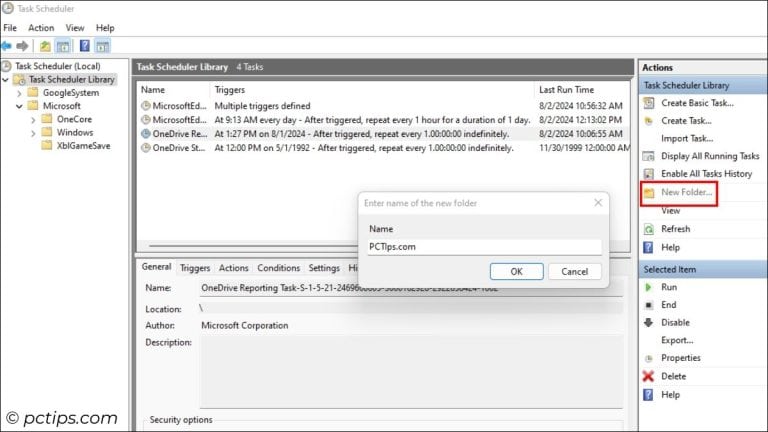
Task: Click the Display All Running Tasks icon
Action: click(x=649, y=156)
